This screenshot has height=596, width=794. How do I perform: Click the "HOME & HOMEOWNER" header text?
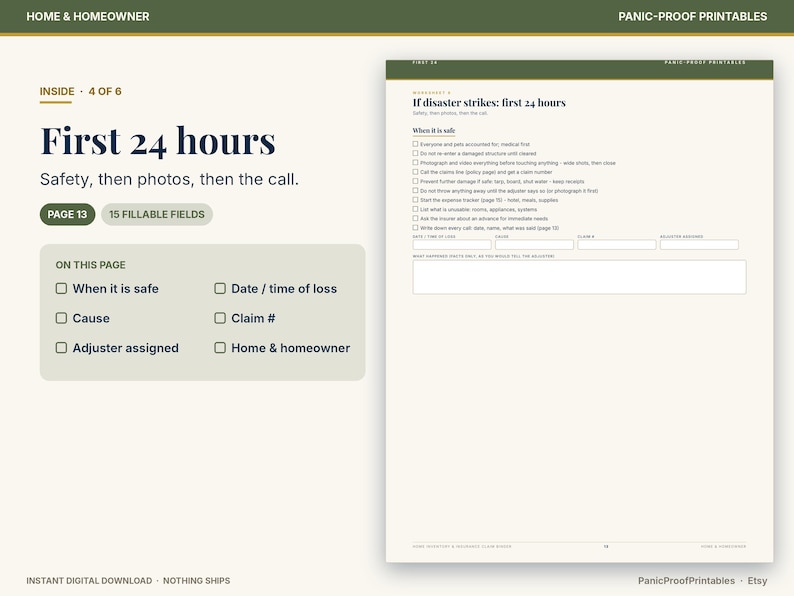pos(88,17)
